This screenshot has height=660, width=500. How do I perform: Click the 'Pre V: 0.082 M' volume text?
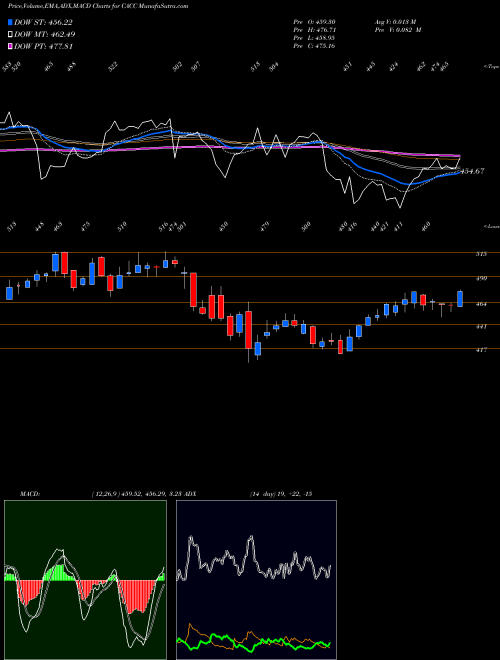[398, 30]
